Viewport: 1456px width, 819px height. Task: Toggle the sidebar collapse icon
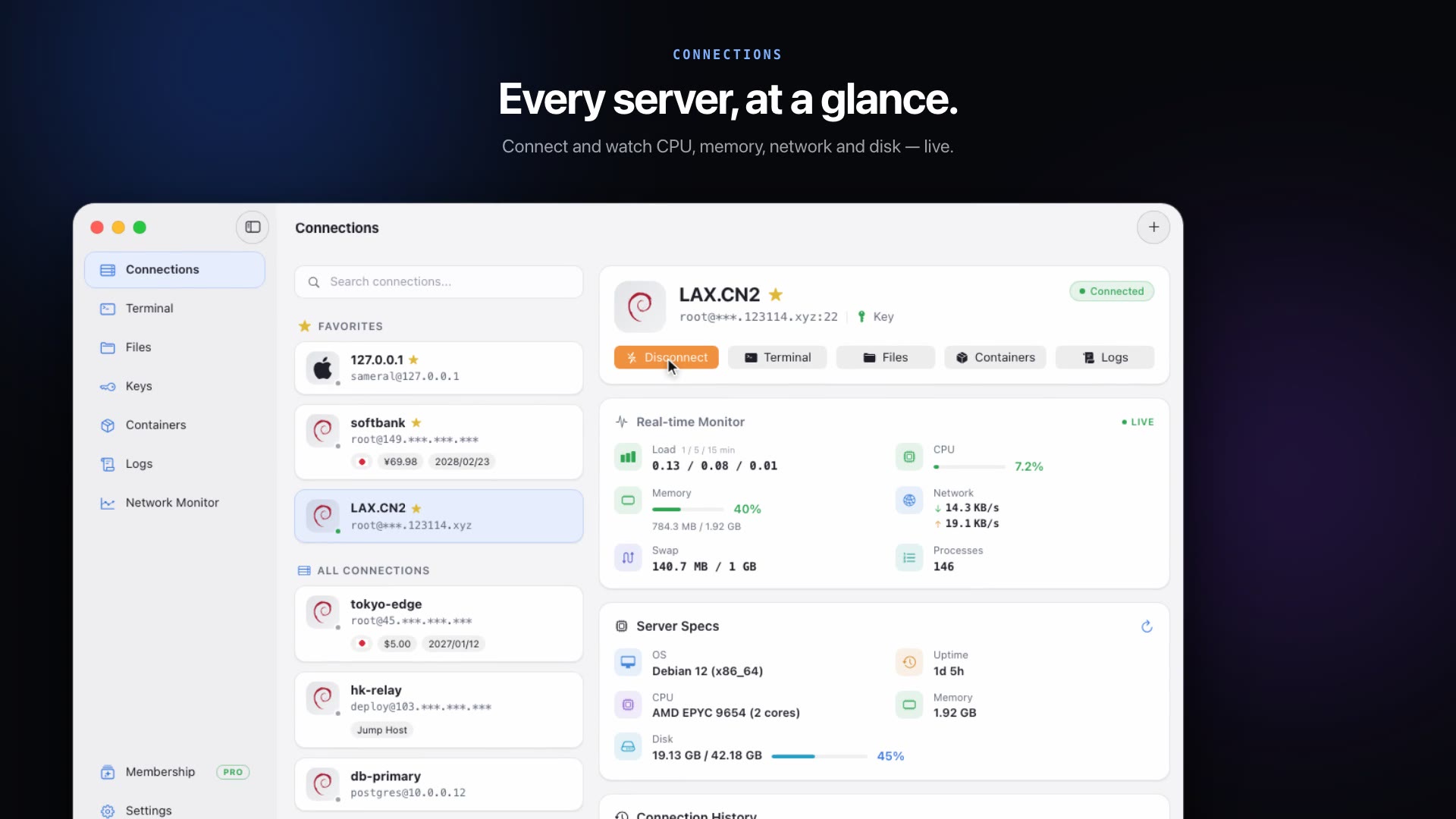[253, 227]
